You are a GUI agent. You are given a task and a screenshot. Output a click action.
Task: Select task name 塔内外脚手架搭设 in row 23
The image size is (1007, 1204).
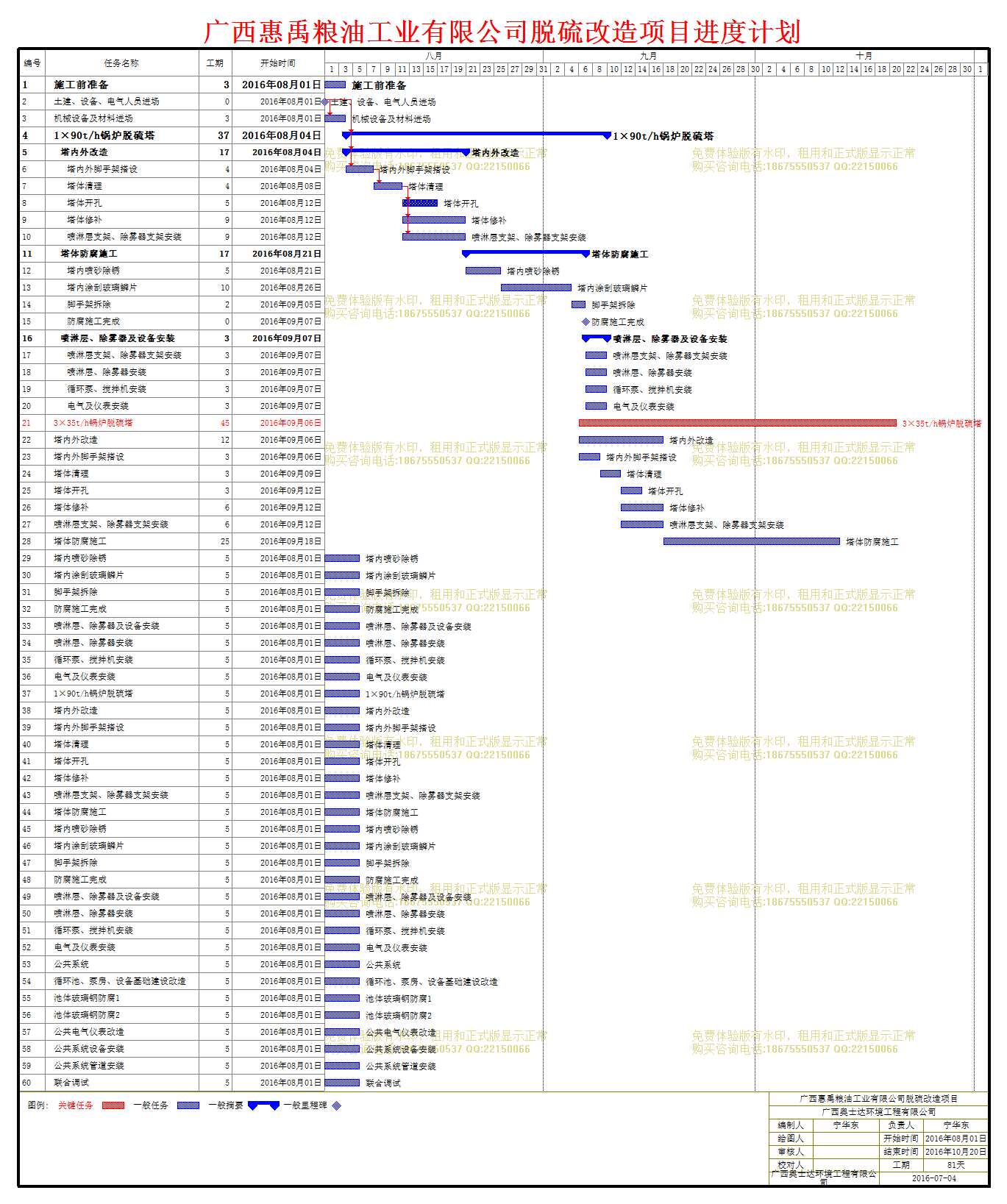click(x=89, y=457)
